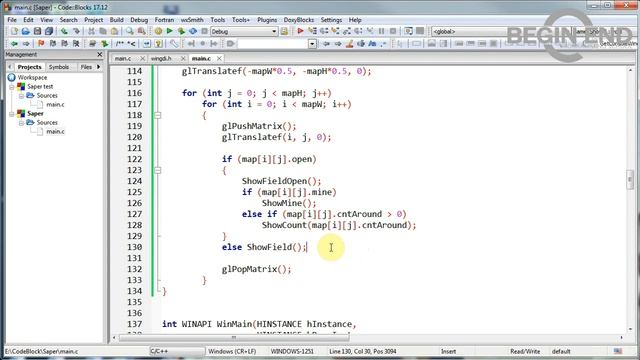Viewport: 640px width, 360px height.
Task: Switch to the Files management tab
Action: coord(86,67)
